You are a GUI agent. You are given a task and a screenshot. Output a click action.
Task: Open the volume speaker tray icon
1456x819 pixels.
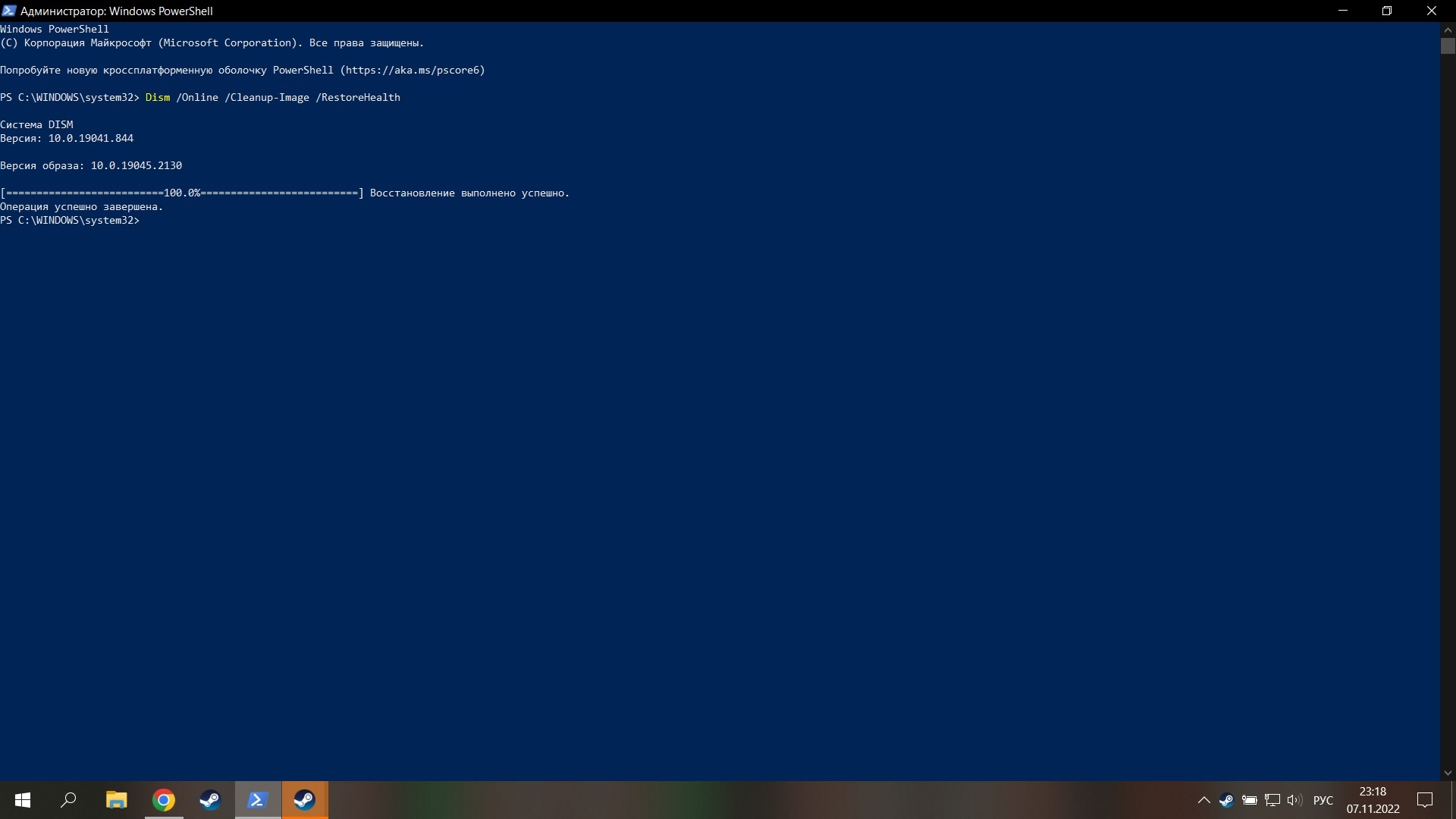point(1294,800)
